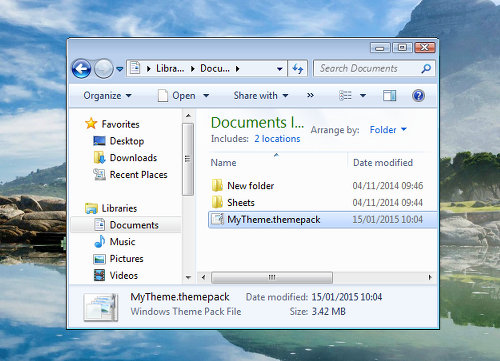
Task: Click the Pictures library icon
Action: (x=99, y=259)
